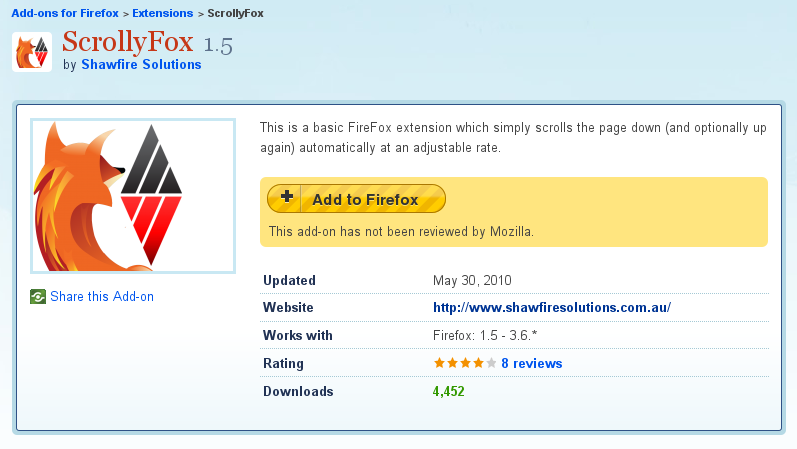This screenshot has width=797, height=449.
Task: Visit the shawfiresolutions.com.au website link
Action: (x=552, y=308)
